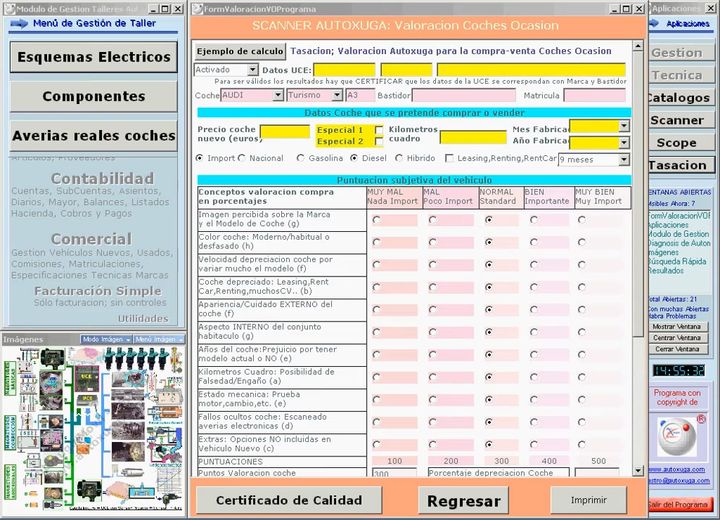Click the Imprimir button
The width and height of the screenshot is (720, 520).
pyautogui.click(x=589, y=500)
